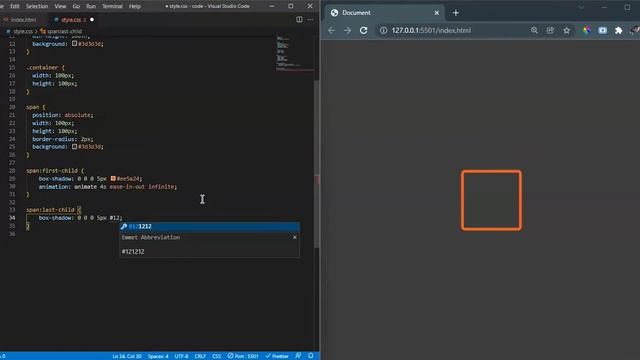This screenshot has height=360, width=640.
Task: Open the Terminal menu
Action: pos(112,6)
